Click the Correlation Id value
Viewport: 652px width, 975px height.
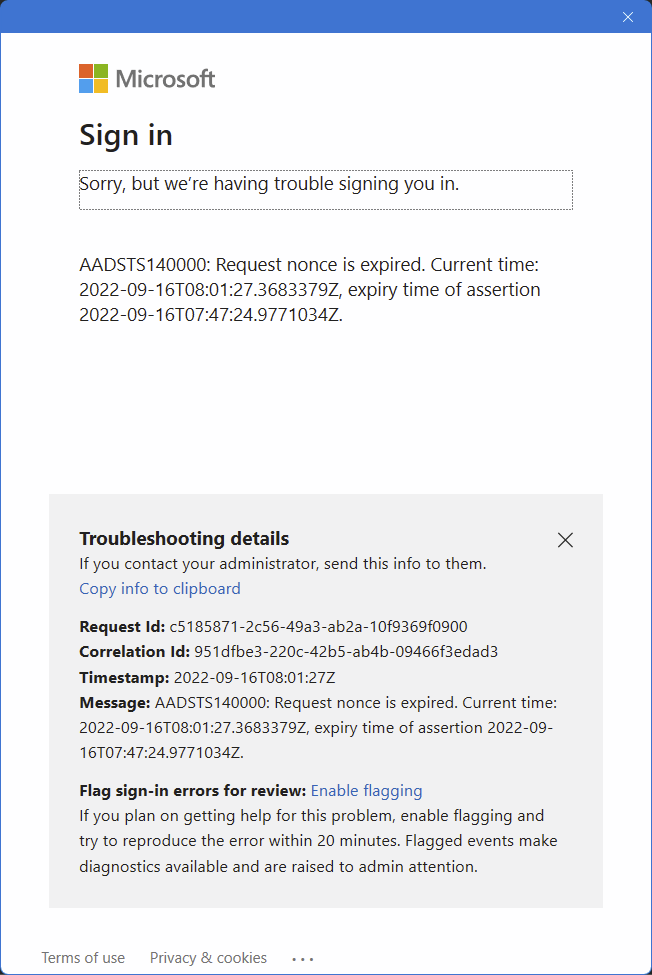tap(346, 652)
